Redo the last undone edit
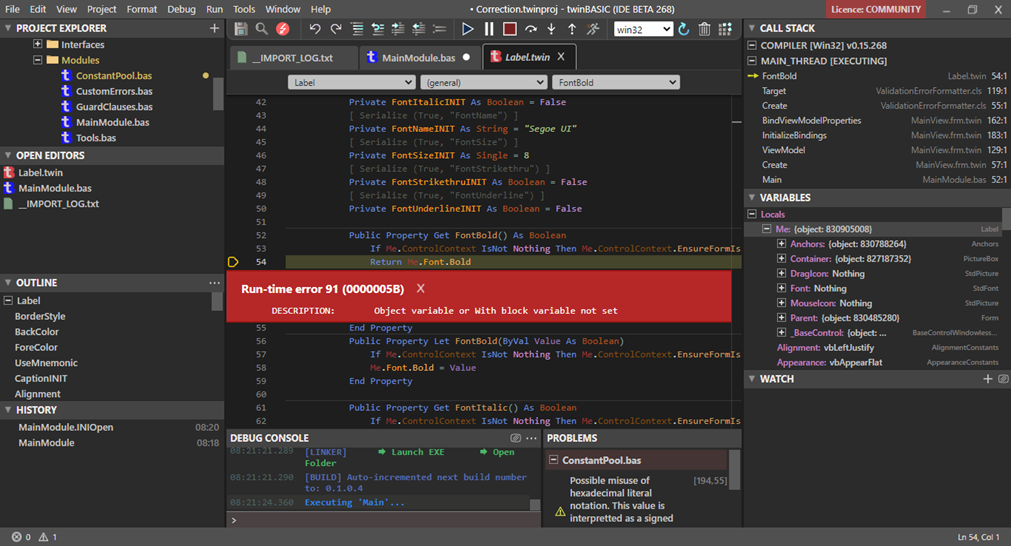 coord(336,29)
